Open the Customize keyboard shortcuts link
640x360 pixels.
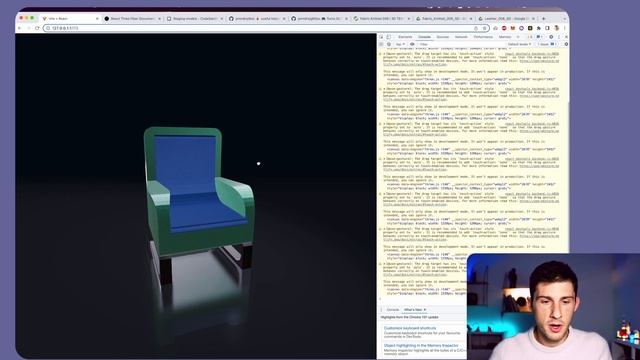410,328
